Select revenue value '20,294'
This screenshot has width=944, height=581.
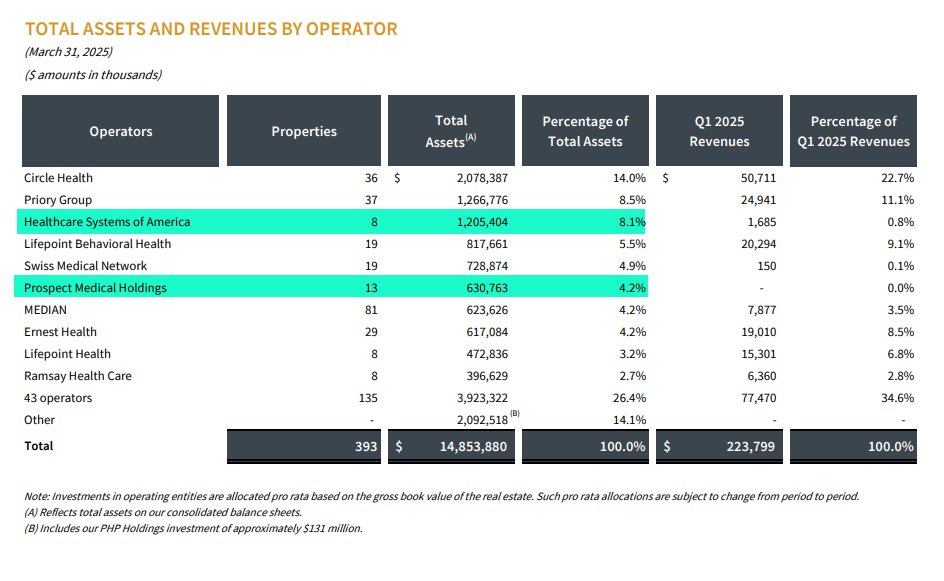click(759, 244)
